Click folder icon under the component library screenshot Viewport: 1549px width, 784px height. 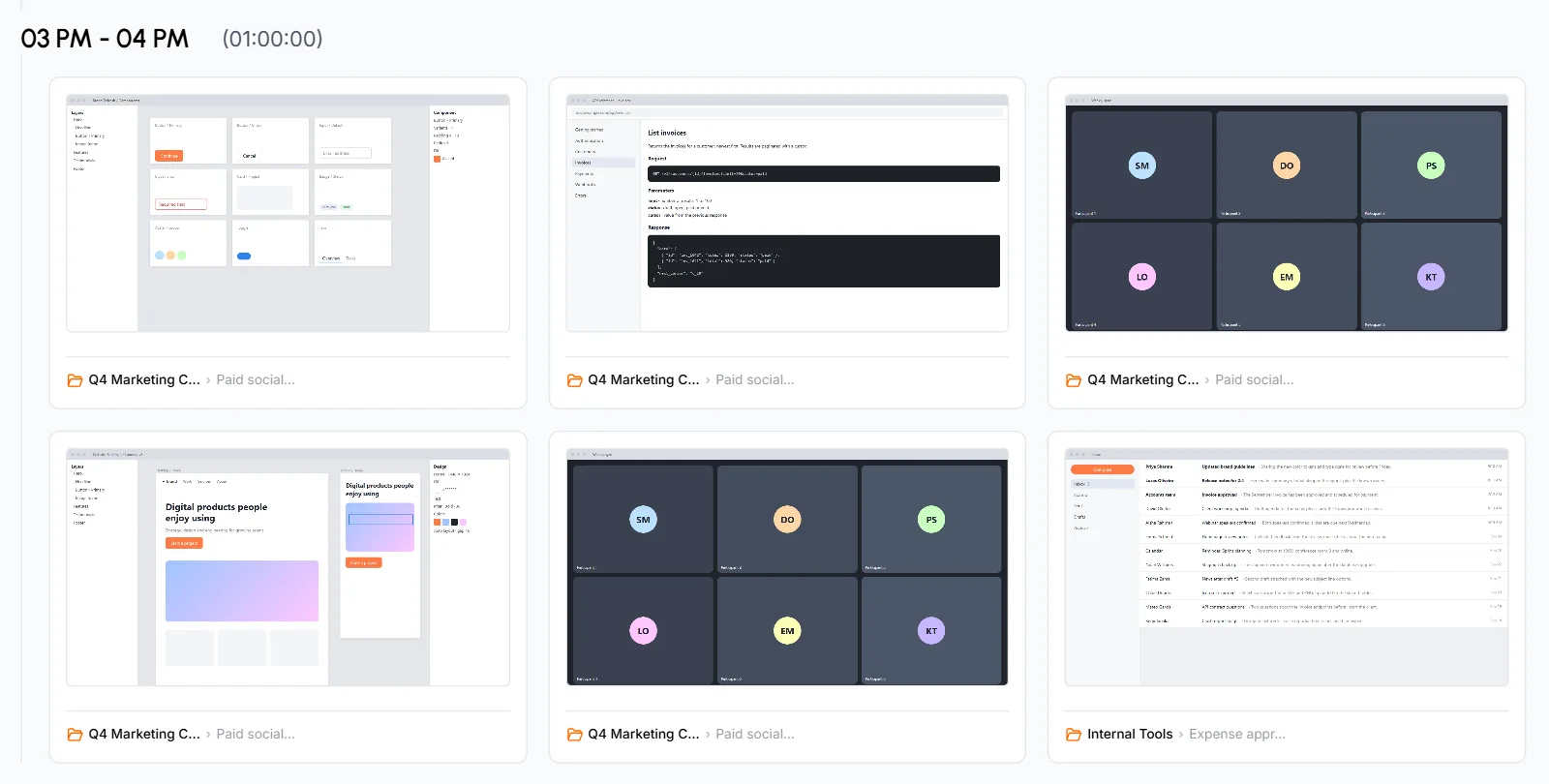click(x=75, y=380)
